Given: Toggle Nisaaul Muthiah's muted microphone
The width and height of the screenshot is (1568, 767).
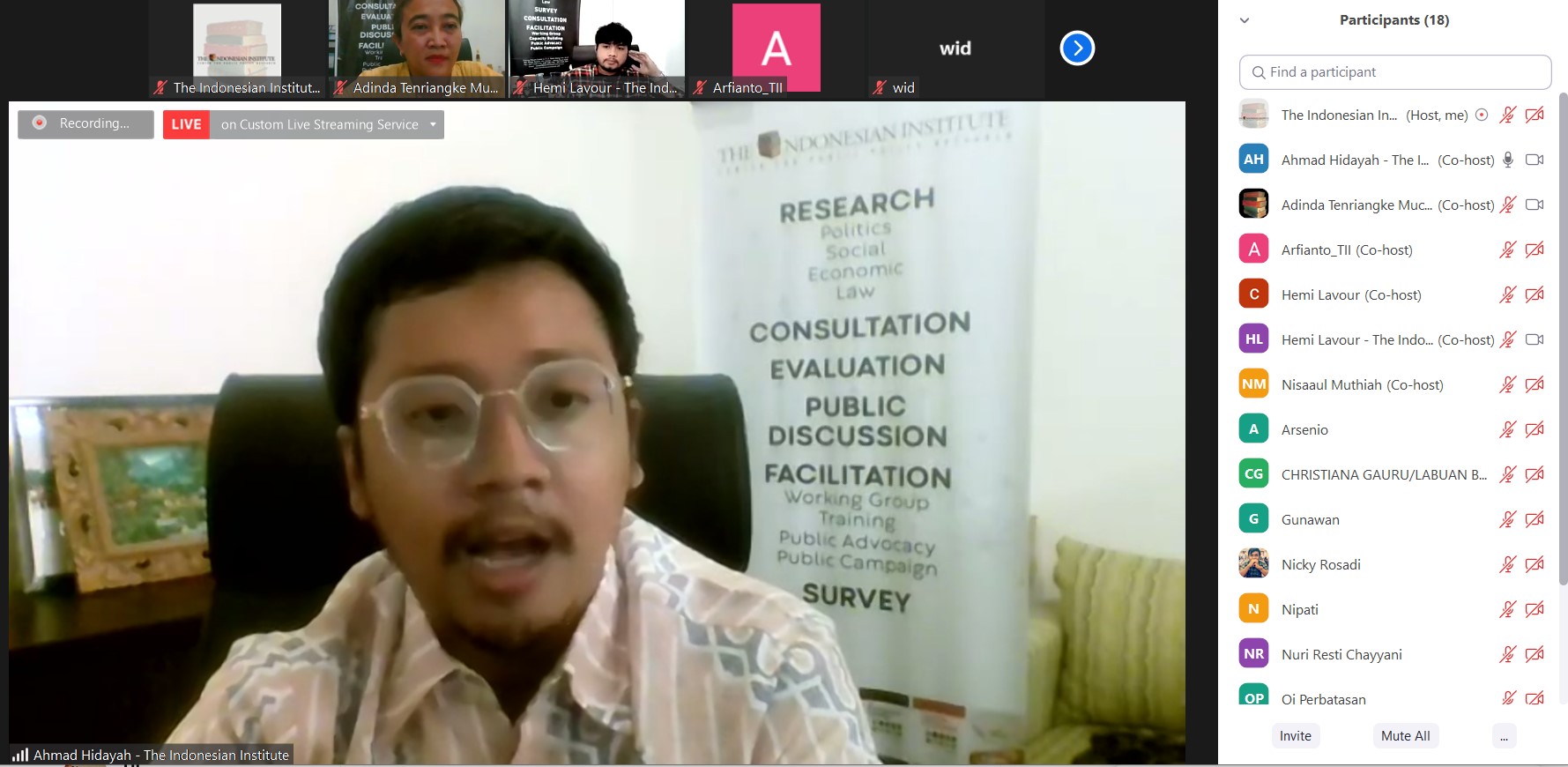Looking at the screenshot, I should point(1508,384).
